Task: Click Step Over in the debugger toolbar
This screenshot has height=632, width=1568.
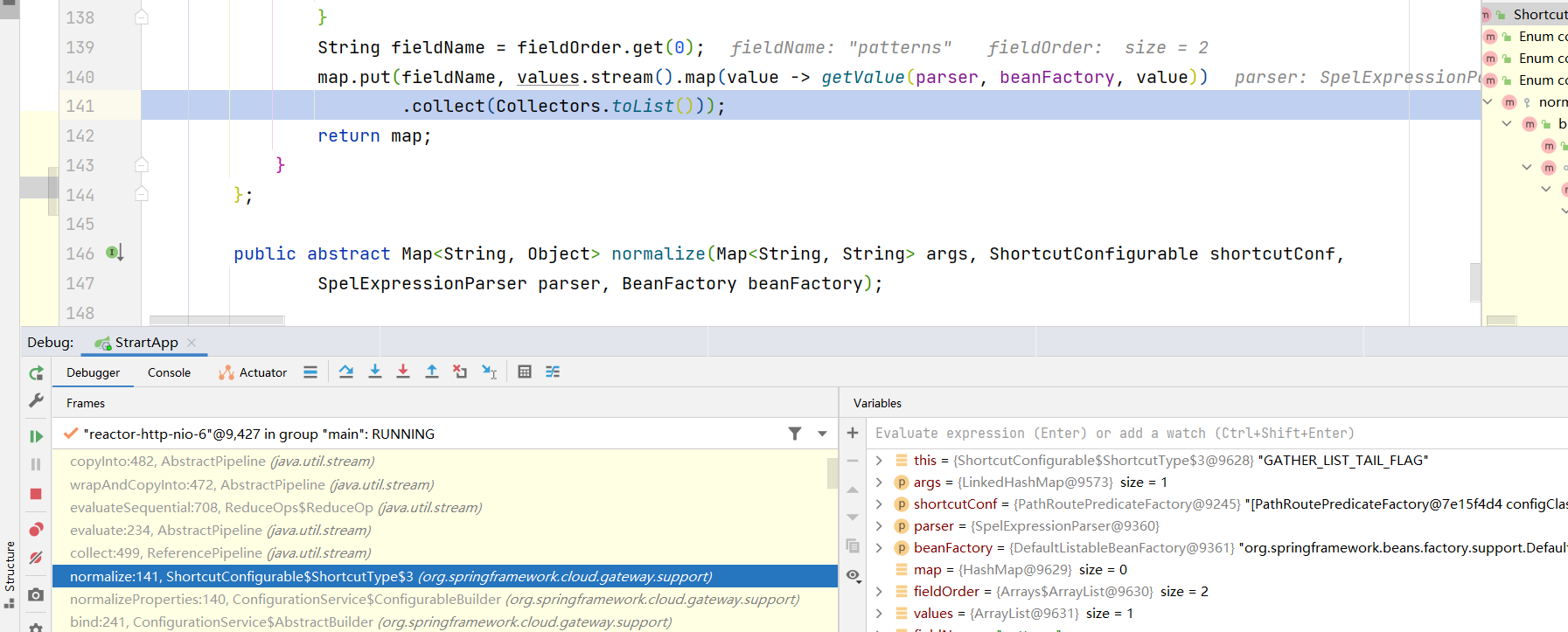Action: pos(346,372)
